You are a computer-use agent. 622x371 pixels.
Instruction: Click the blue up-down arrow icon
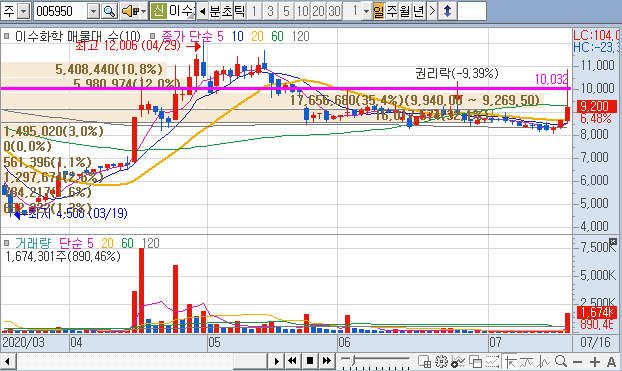click(x=447, y=11)
